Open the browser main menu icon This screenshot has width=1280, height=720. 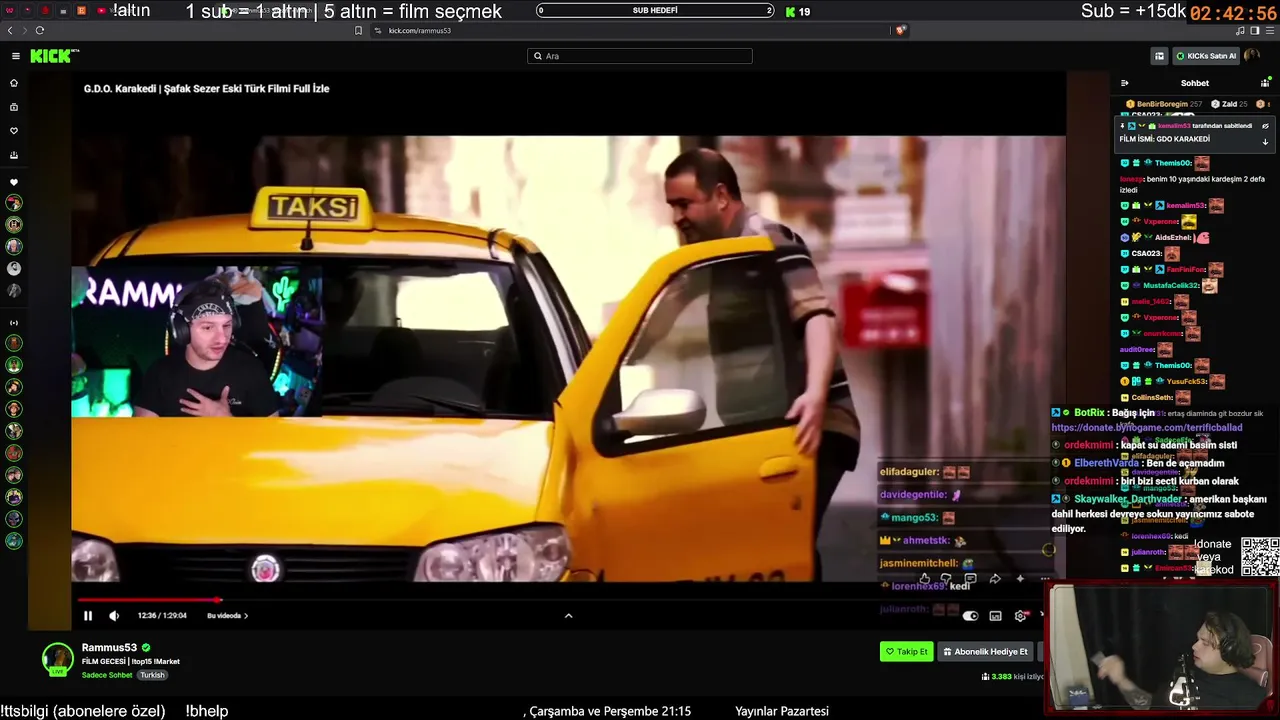click(1269, 30)
